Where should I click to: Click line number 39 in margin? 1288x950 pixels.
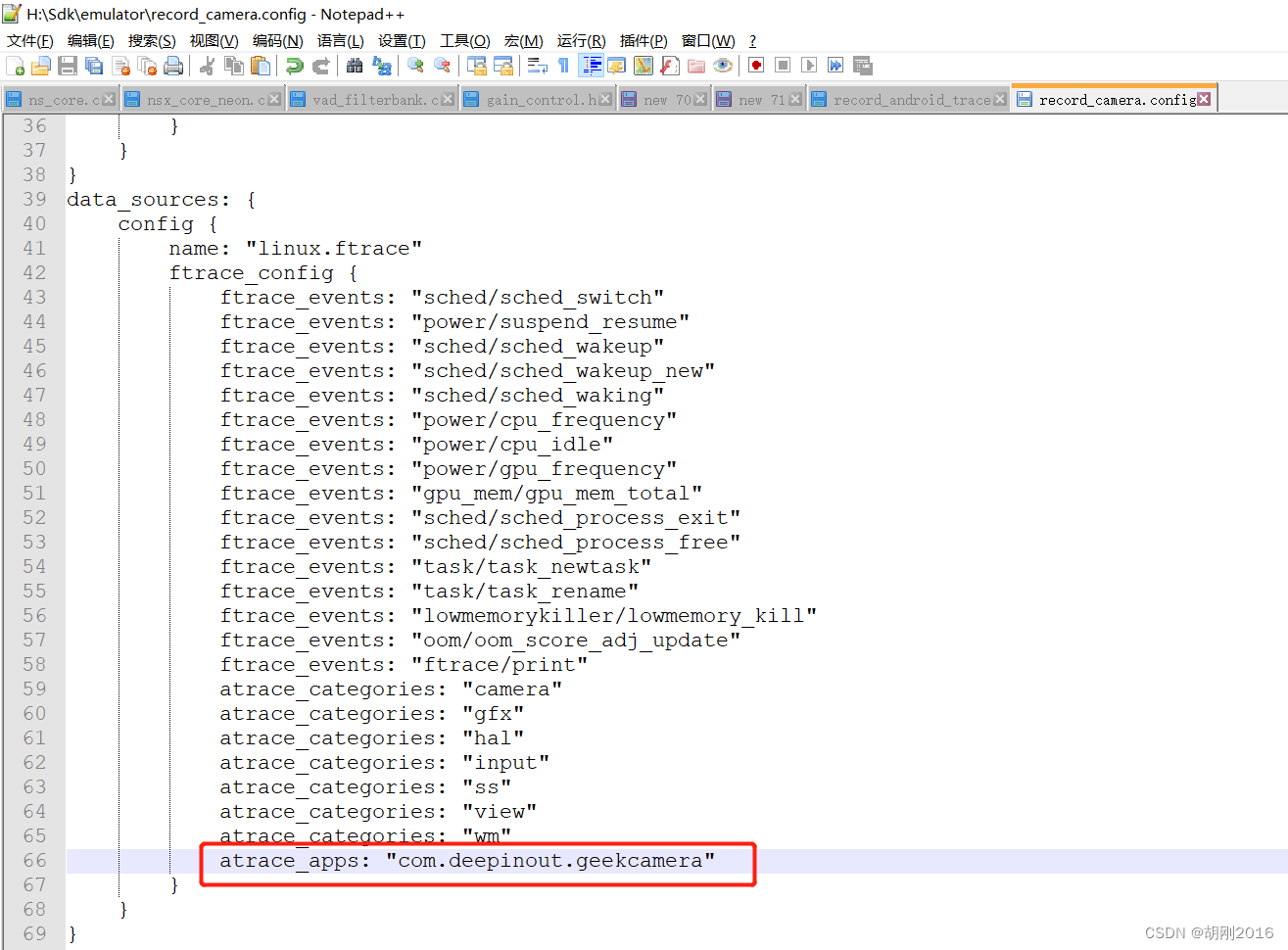point(34,200)
